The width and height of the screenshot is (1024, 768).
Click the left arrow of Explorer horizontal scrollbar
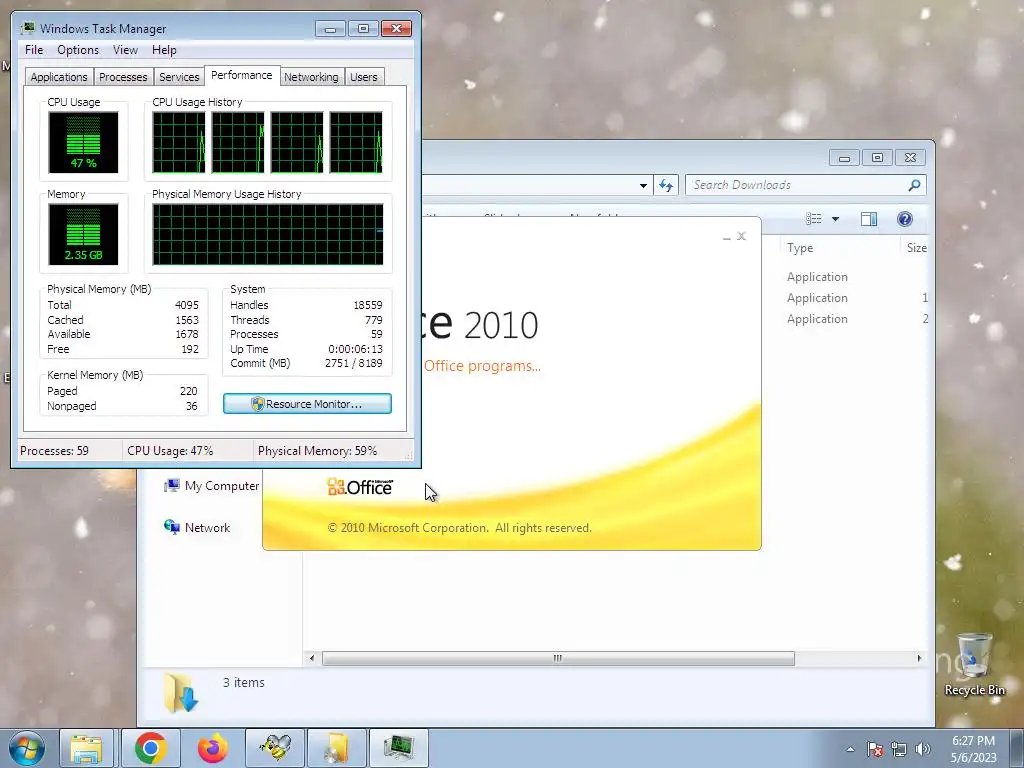[x=312, y=658]
